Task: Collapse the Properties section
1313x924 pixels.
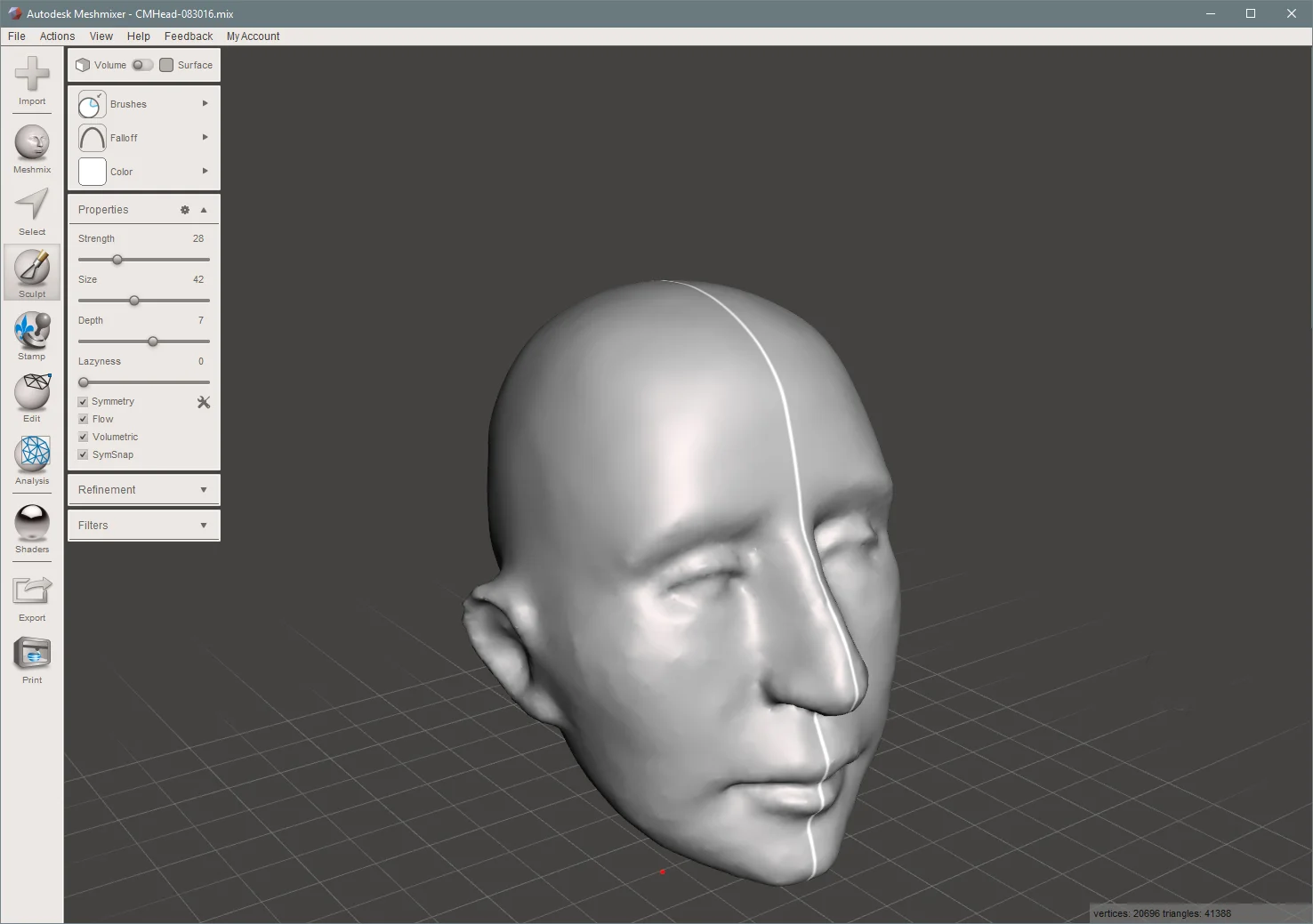Action: coord(204,210)
